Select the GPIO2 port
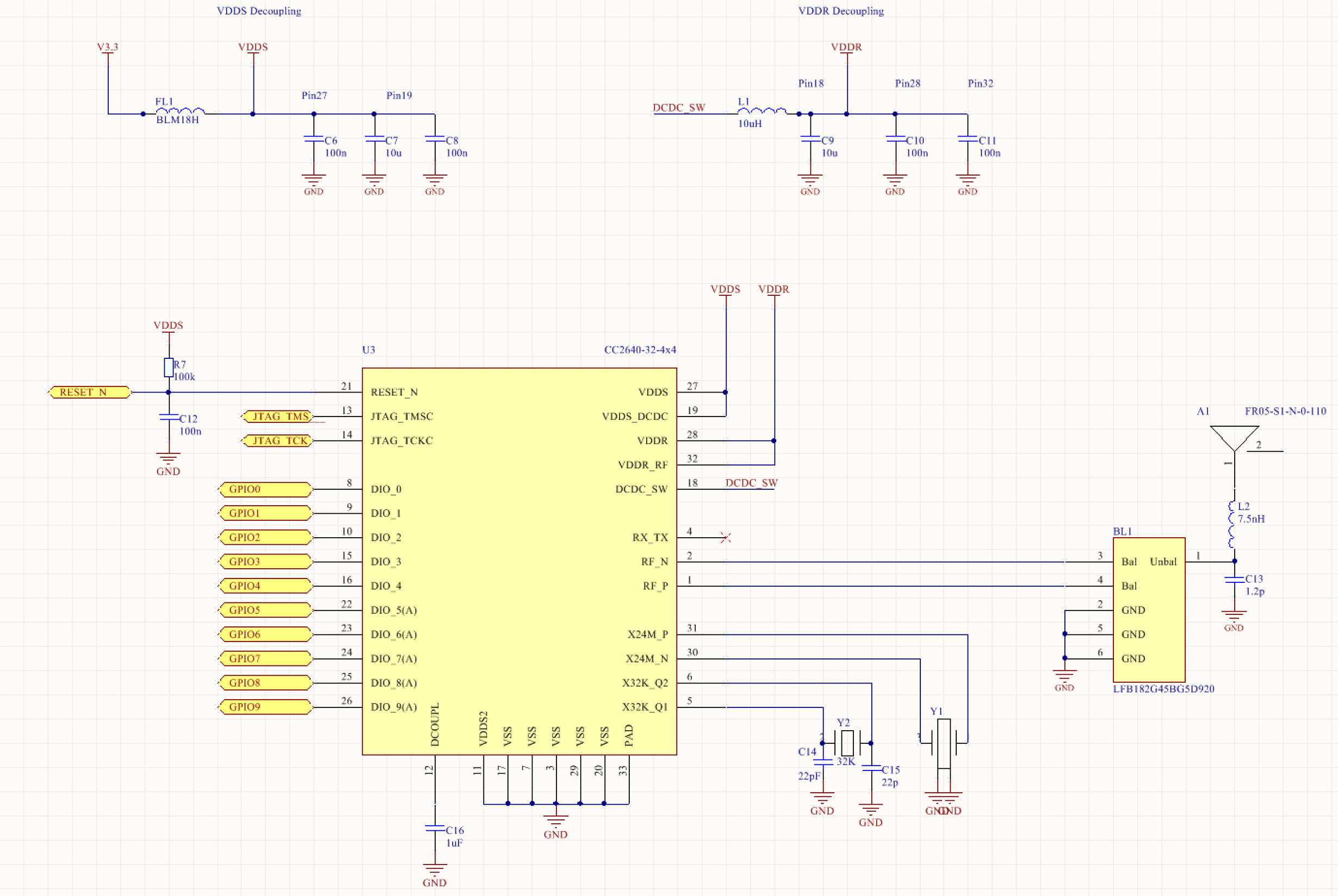The width and height of the screenshot is (1338, 896). (265, 538)
